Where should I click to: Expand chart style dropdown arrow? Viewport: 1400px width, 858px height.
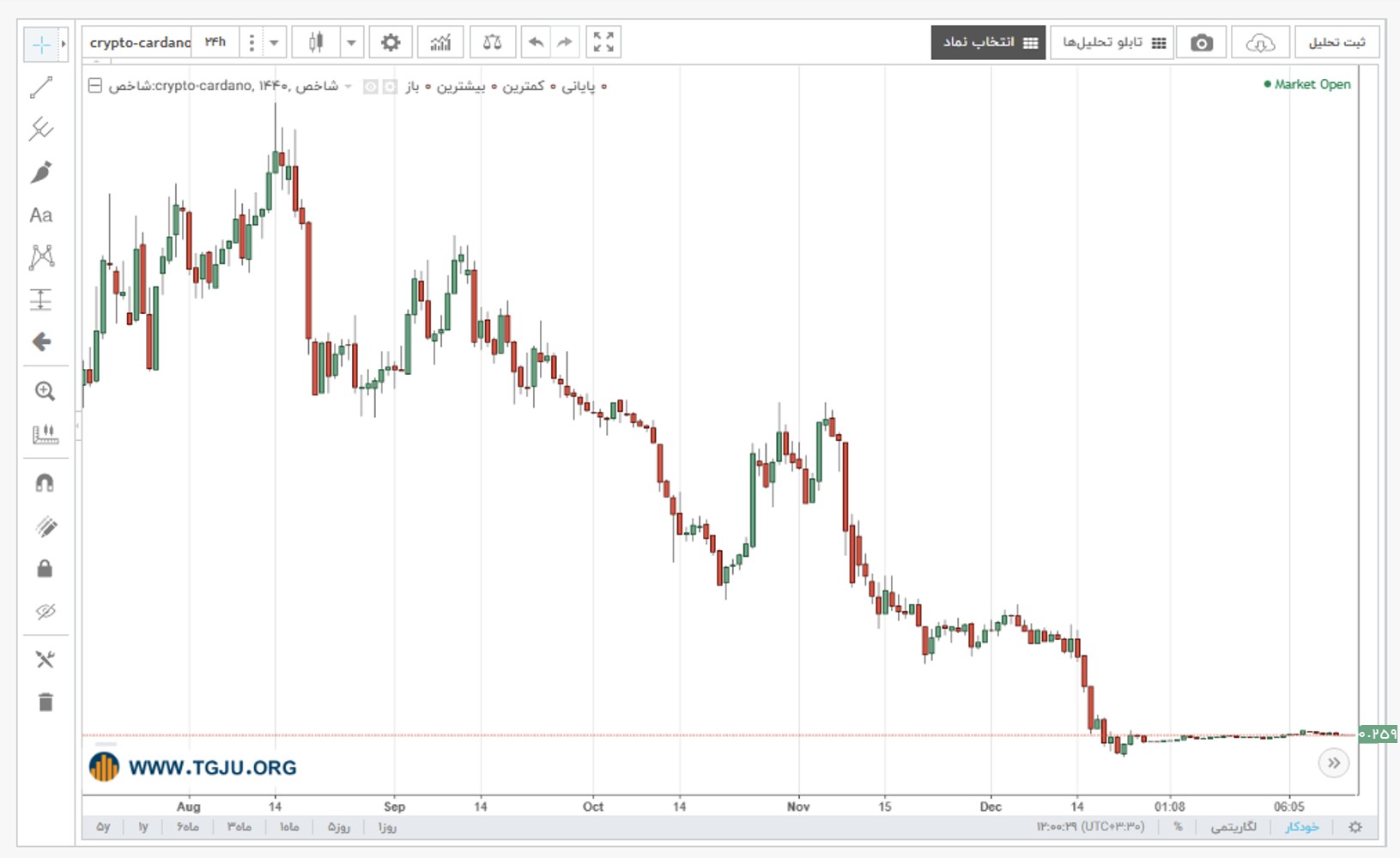(x=351, y=42)
